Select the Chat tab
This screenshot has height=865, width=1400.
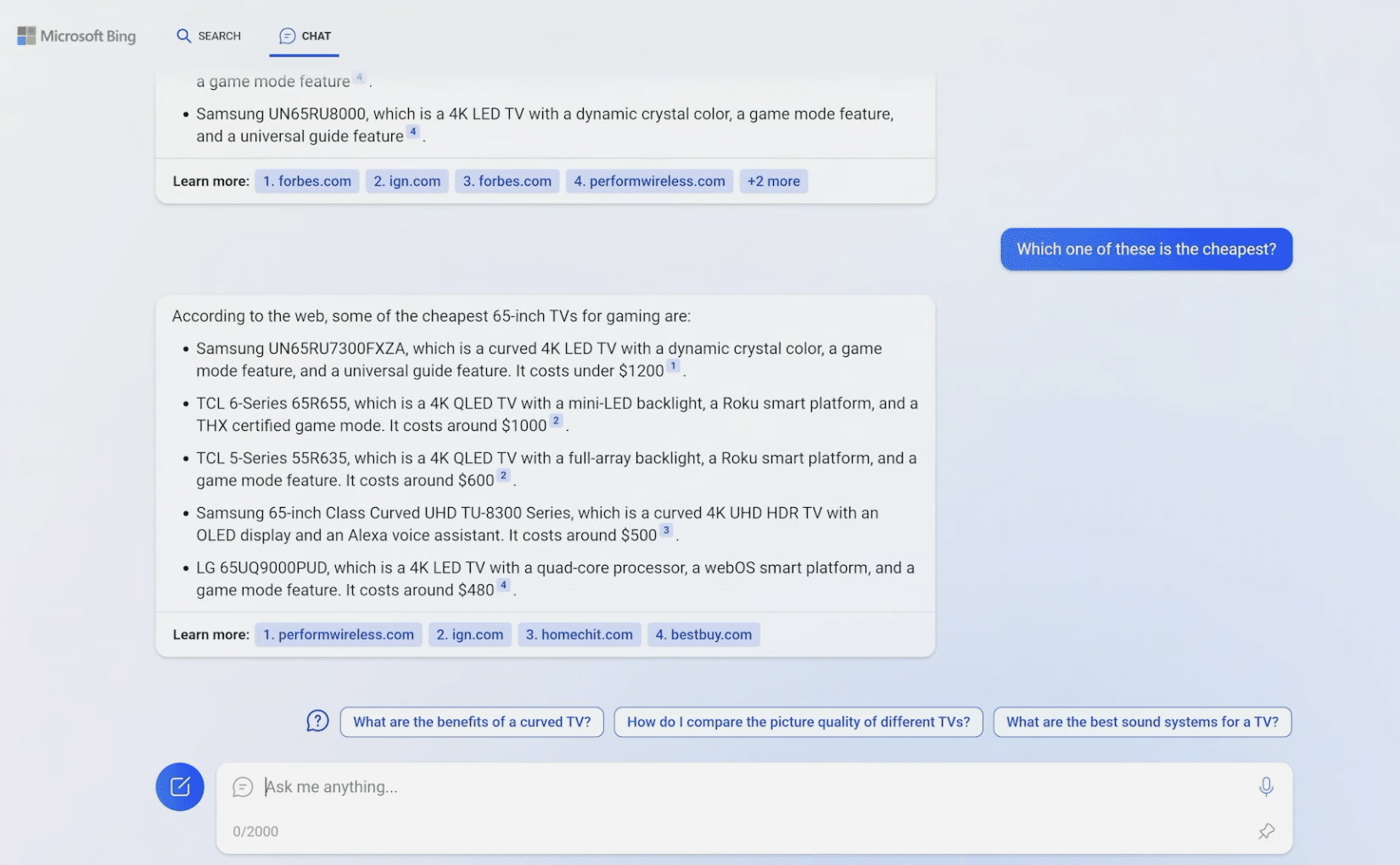(x=305, y=36)
